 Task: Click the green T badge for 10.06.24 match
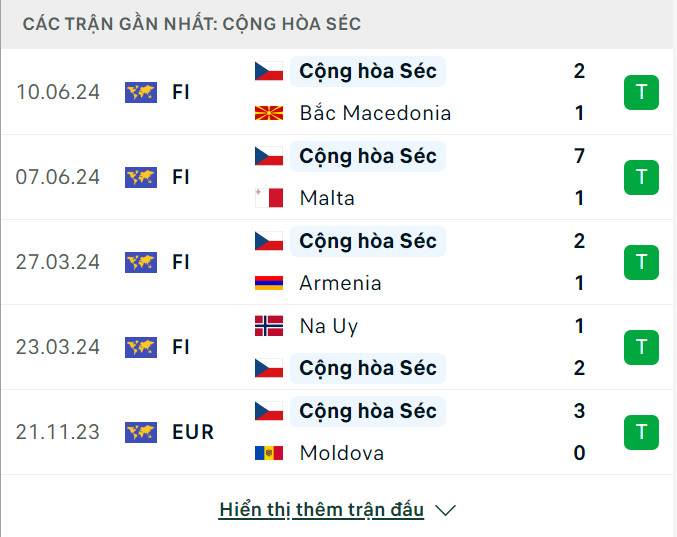pos(641,93)
